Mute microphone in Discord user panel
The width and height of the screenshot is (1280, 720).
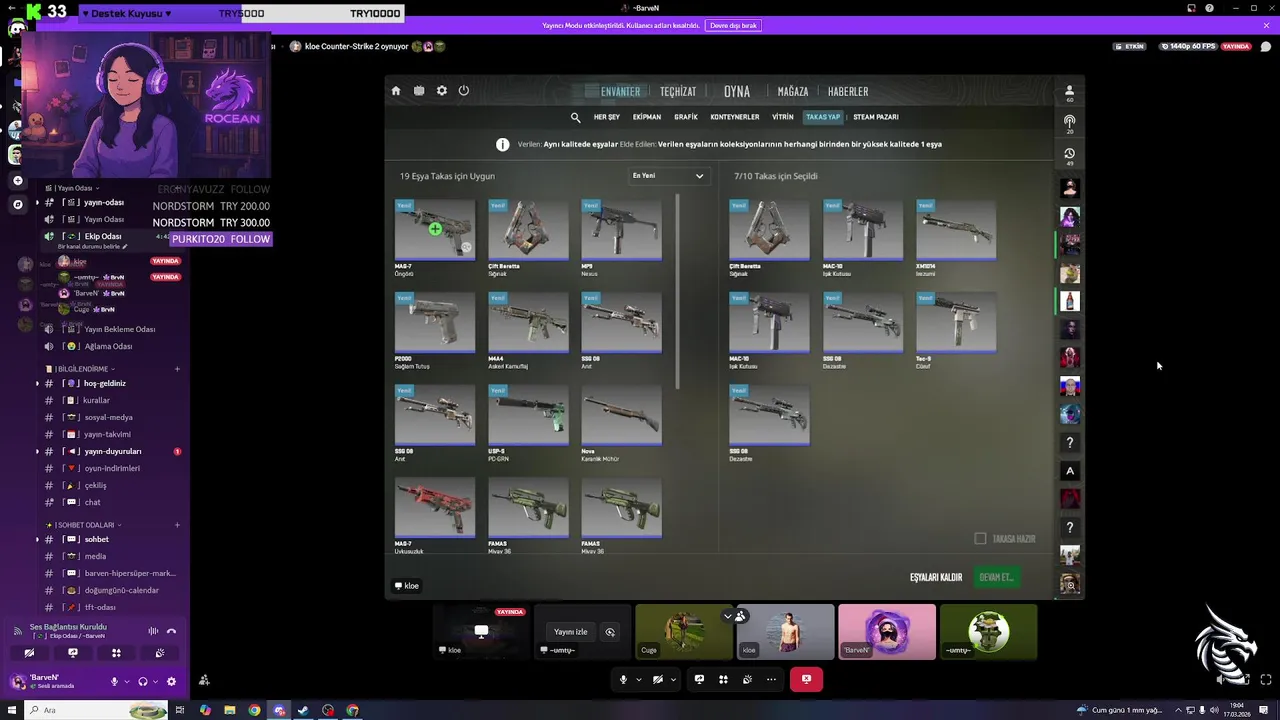click(x=114, y=682)
